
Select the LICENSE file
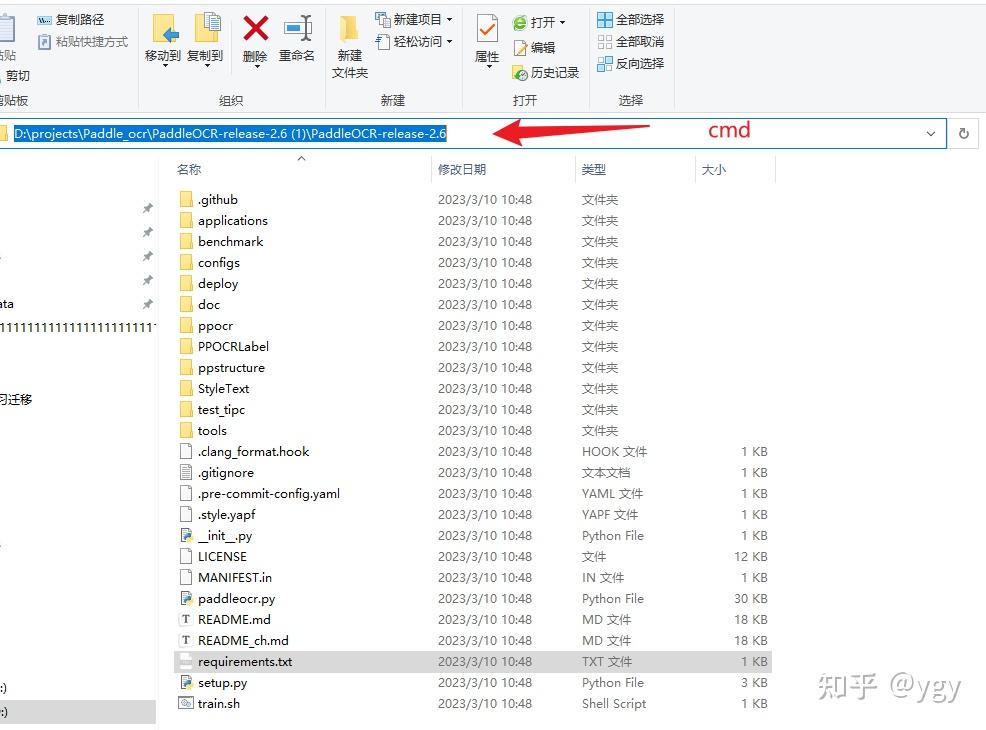(x=222, y=556)
